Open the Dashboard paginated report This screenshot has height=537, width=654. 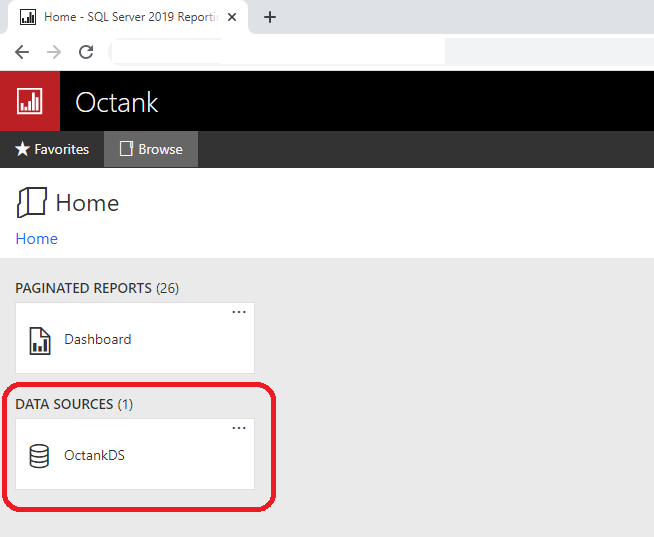coord(135,338)
